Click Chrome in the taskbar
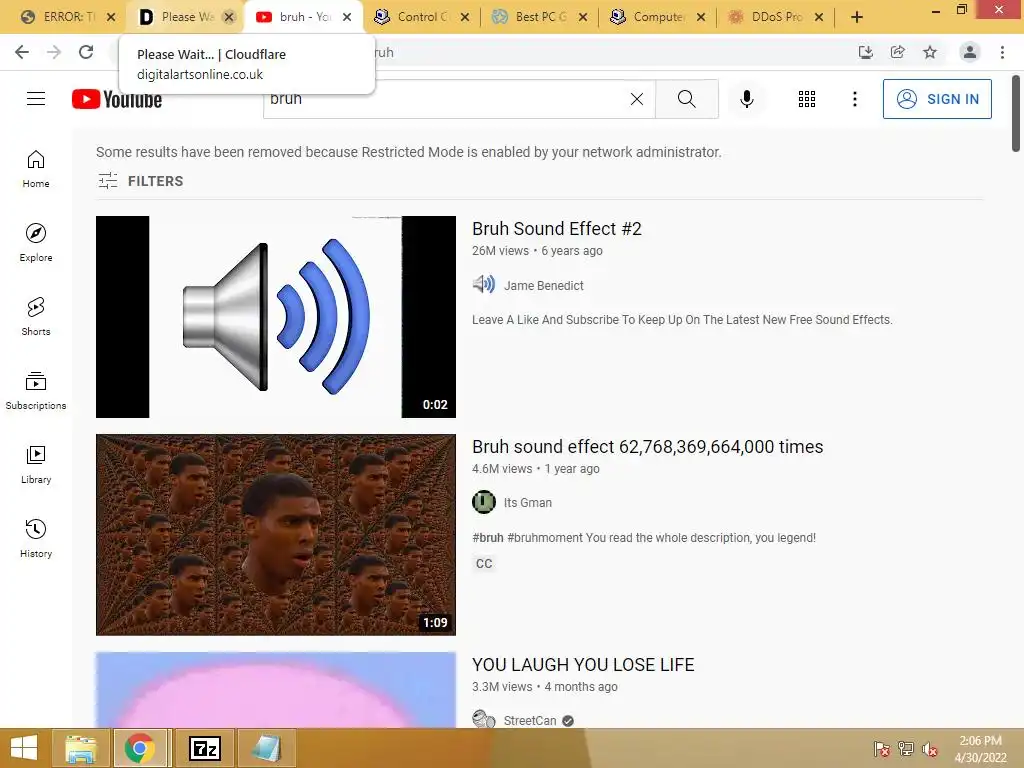This screenshot has width=1024, height=768. point(140,748)
